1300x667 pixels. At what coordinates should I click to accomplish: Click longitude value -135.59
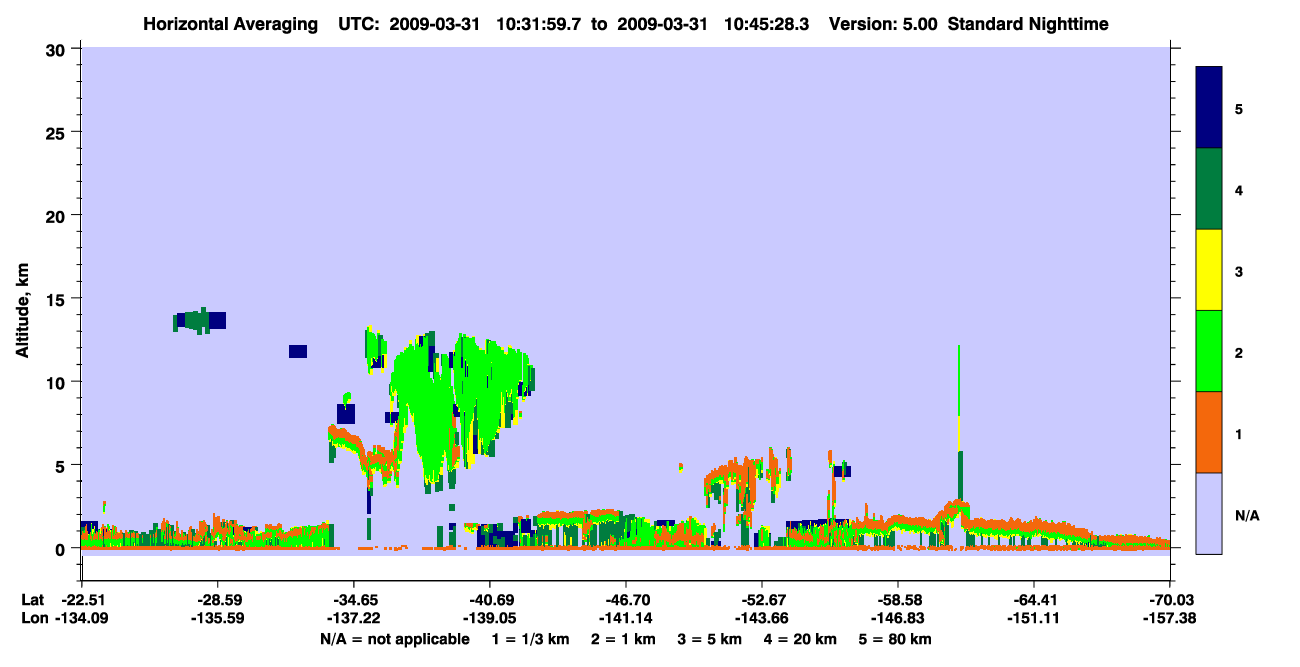coord(217,618)
